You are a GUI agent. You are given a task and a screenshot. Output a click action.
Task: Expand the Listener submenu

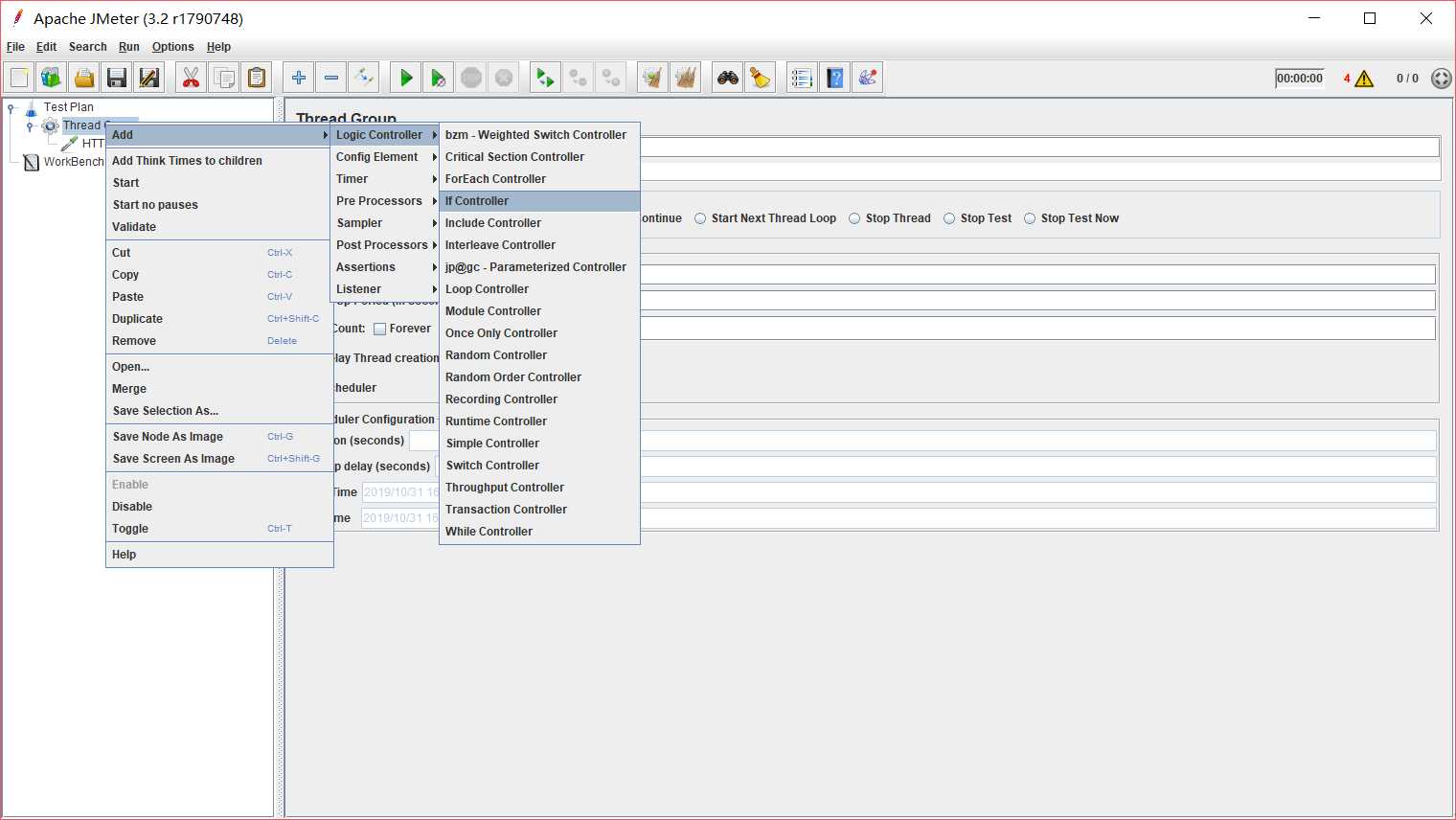pos(385,289)
